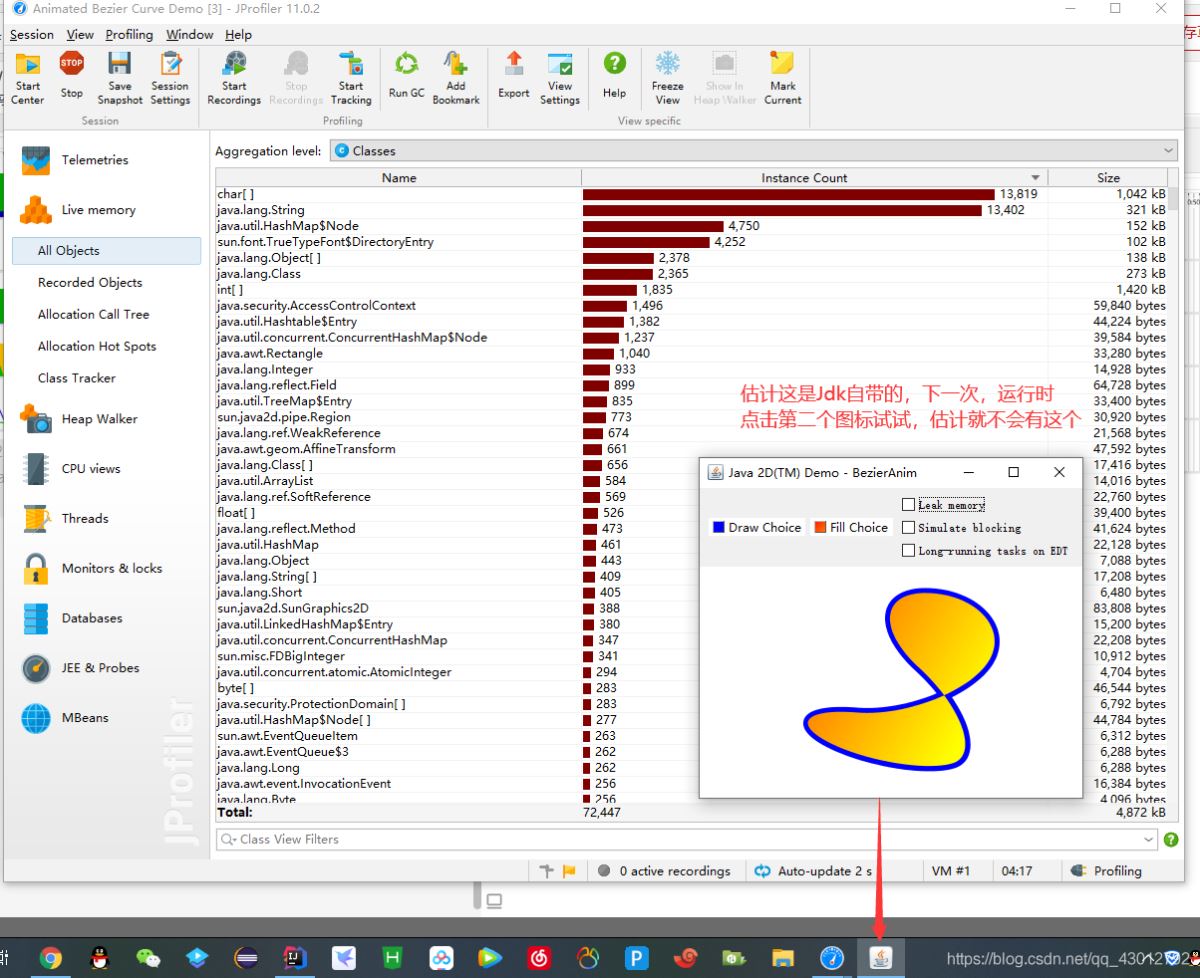
Task: Check the Simulate blocking option
Action: click(x=908, y=528)
